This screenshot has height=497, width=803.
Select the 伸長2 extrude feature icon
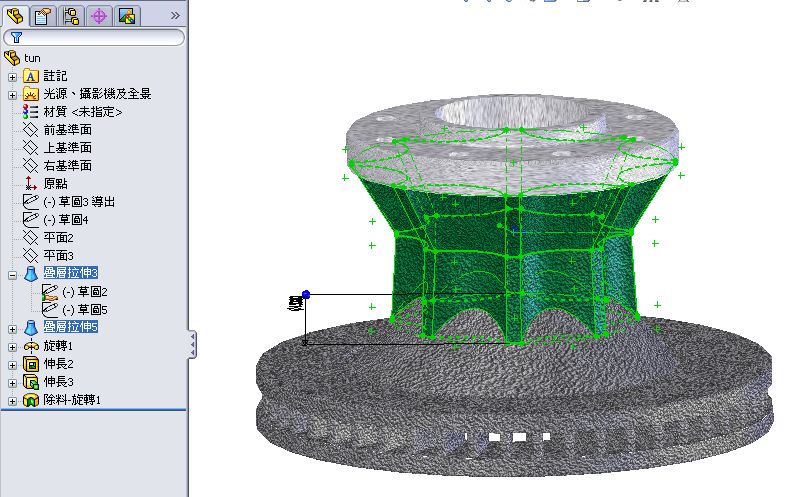(x=31, y=364)
